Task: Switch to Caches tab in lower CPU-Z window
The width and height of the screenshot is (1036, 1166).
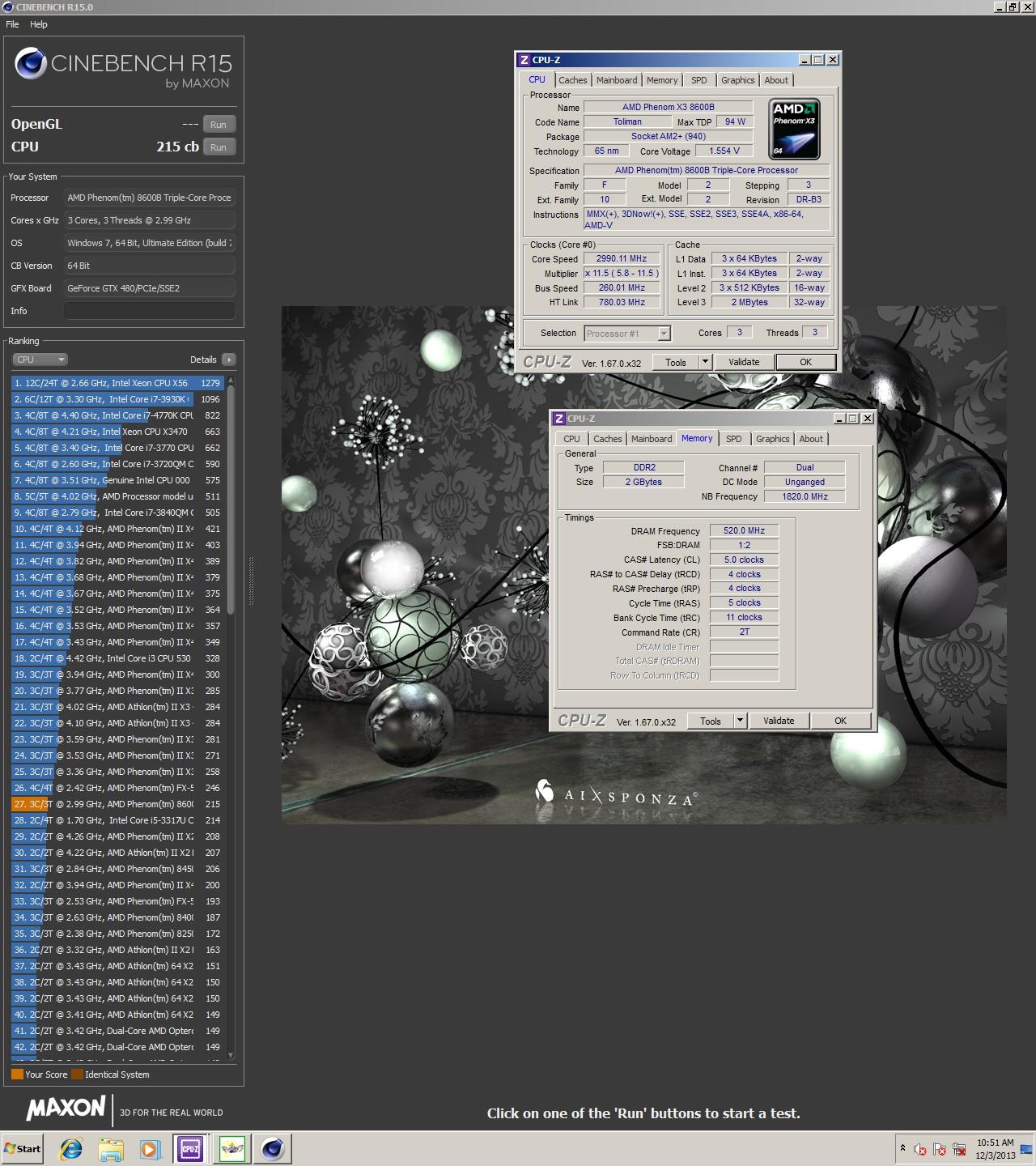Action: pos(608,439)
